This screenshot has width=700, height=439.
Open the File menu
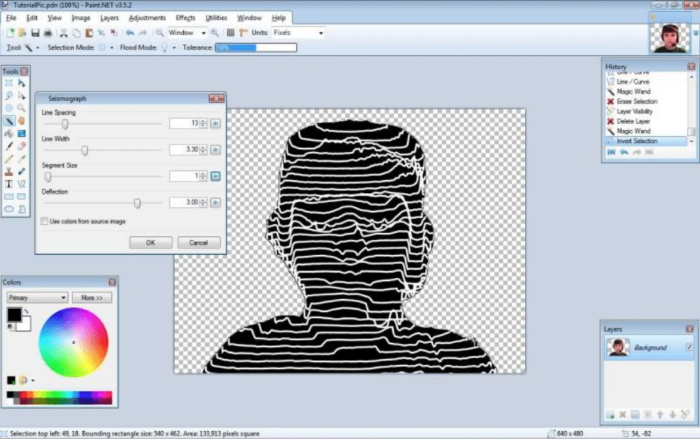click(x=11, y=18)
